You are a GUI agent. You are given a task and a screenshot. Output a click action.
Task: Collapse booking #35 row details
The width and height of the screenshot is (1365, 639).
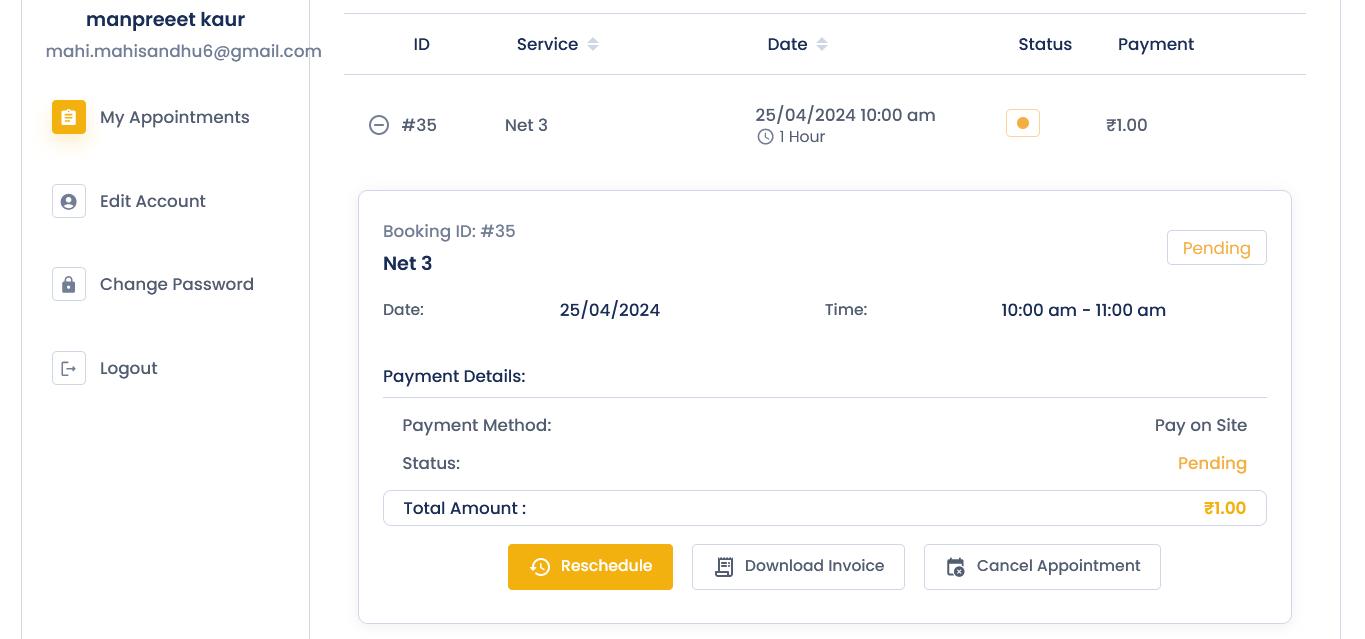click(379, 125)
